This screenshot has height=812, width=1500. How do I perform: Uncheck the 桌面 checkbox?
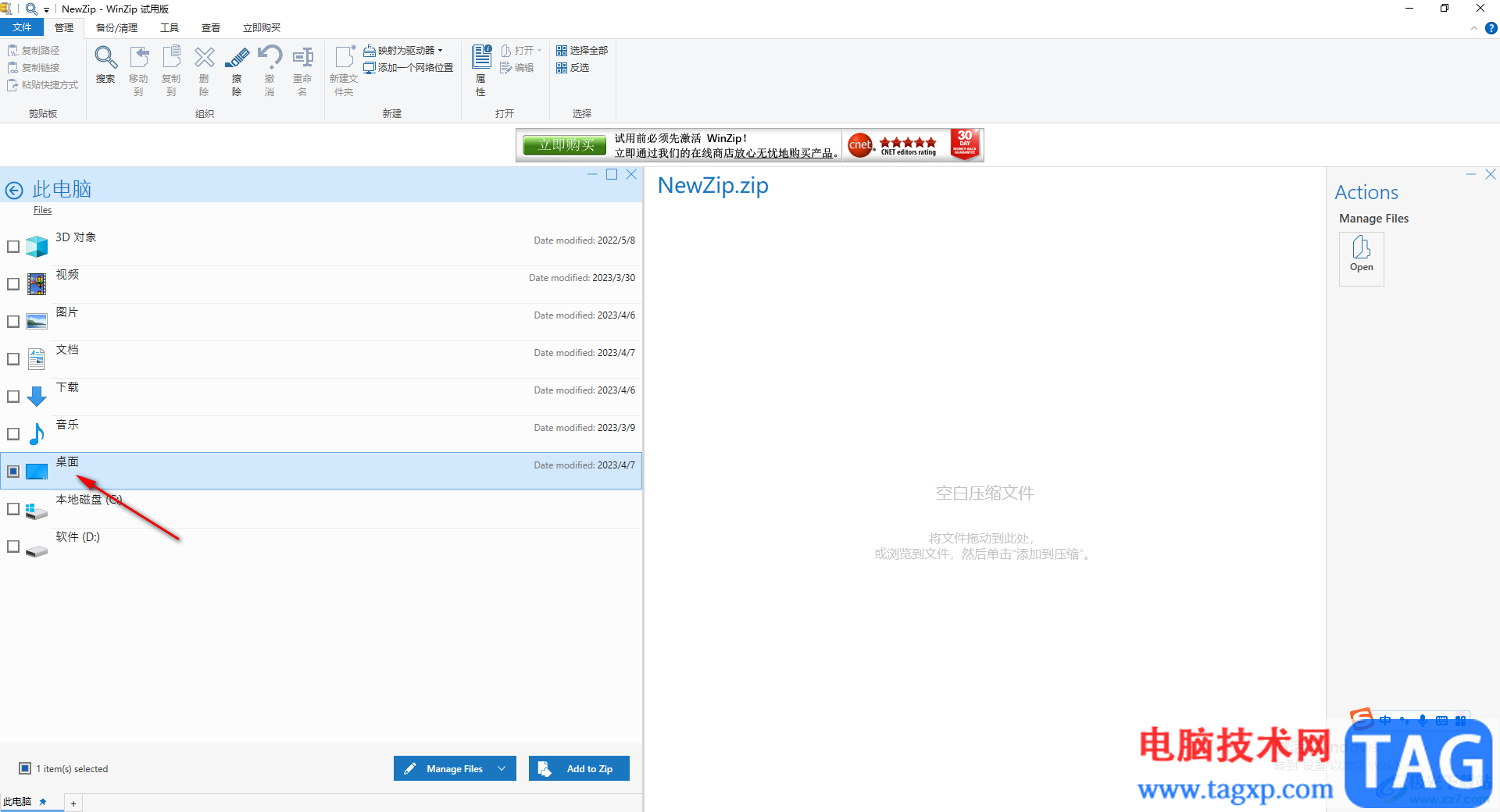coord(13,472)
